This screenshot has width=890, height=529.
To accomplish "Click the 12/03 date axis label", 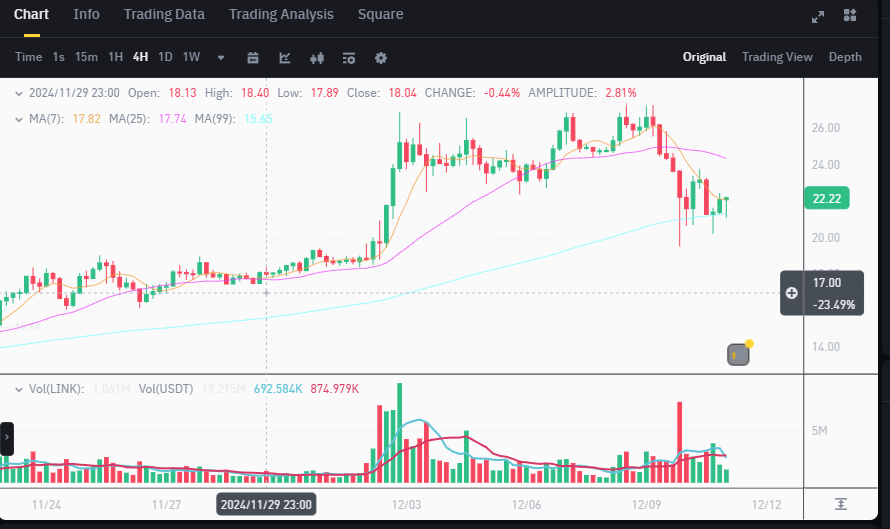I will pyautogui.click(x=406, y=505).
